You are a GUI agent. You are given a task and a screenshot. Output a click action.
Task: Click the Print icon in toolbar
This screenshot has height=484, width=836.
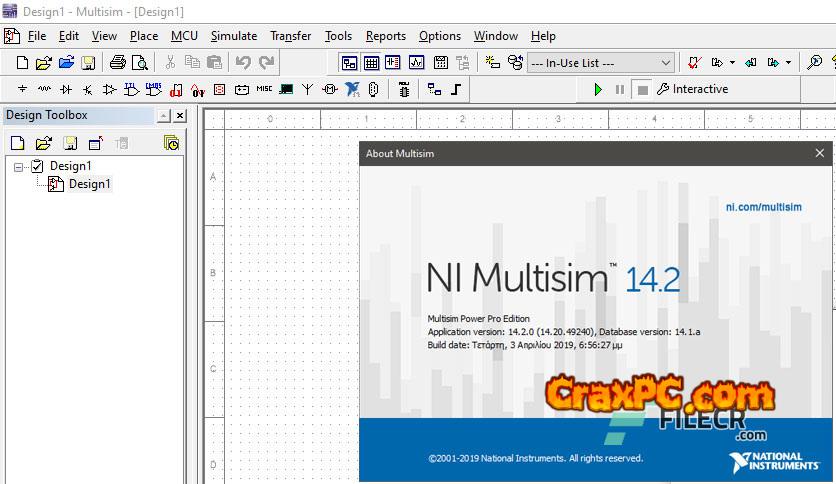click(118, 63)
